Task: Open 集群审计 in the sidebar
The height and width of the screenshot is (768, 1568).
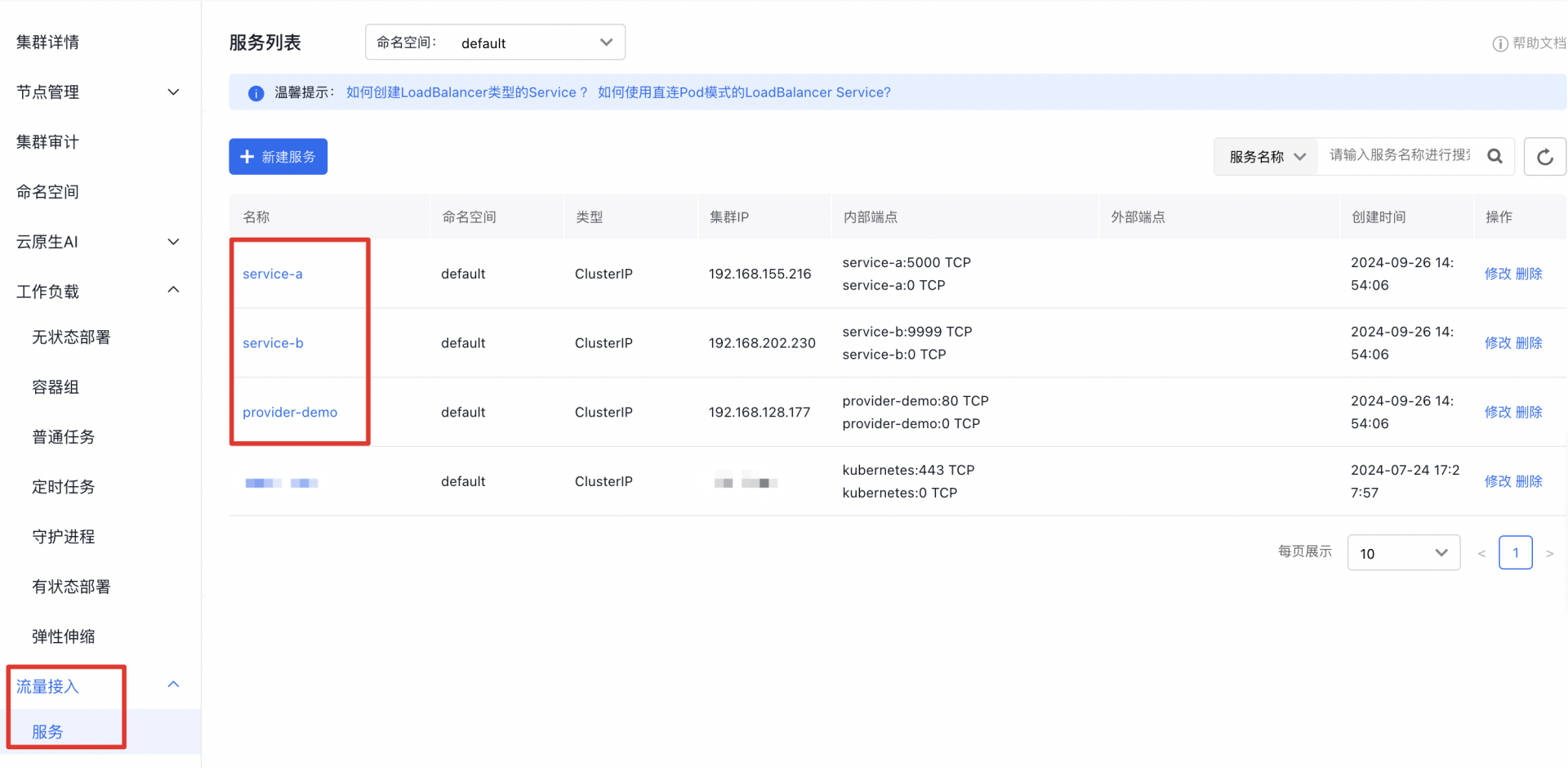Action: point(47,142)
